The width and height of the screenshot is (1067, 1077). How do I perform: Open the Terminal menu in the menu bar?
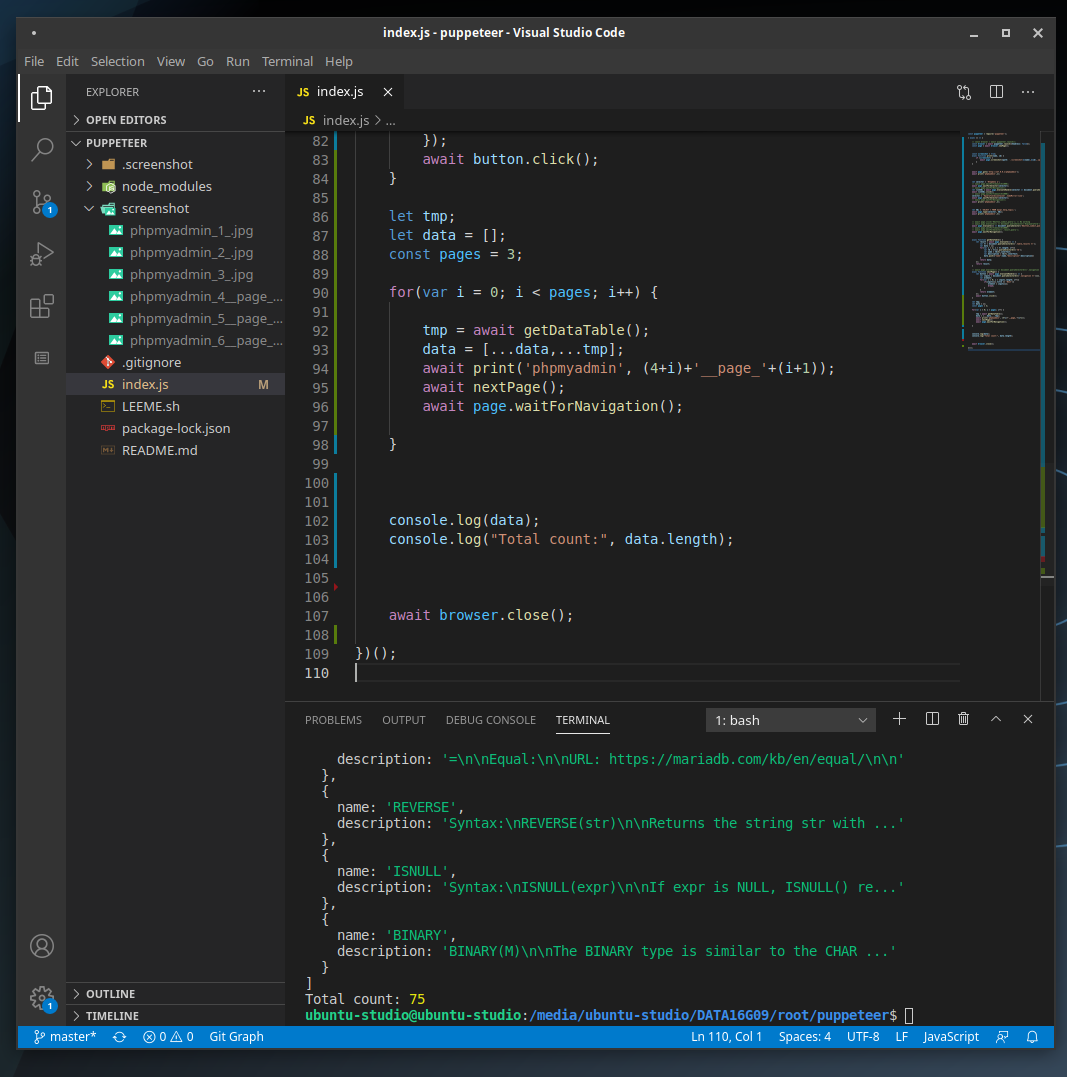[x=287, y=61]
